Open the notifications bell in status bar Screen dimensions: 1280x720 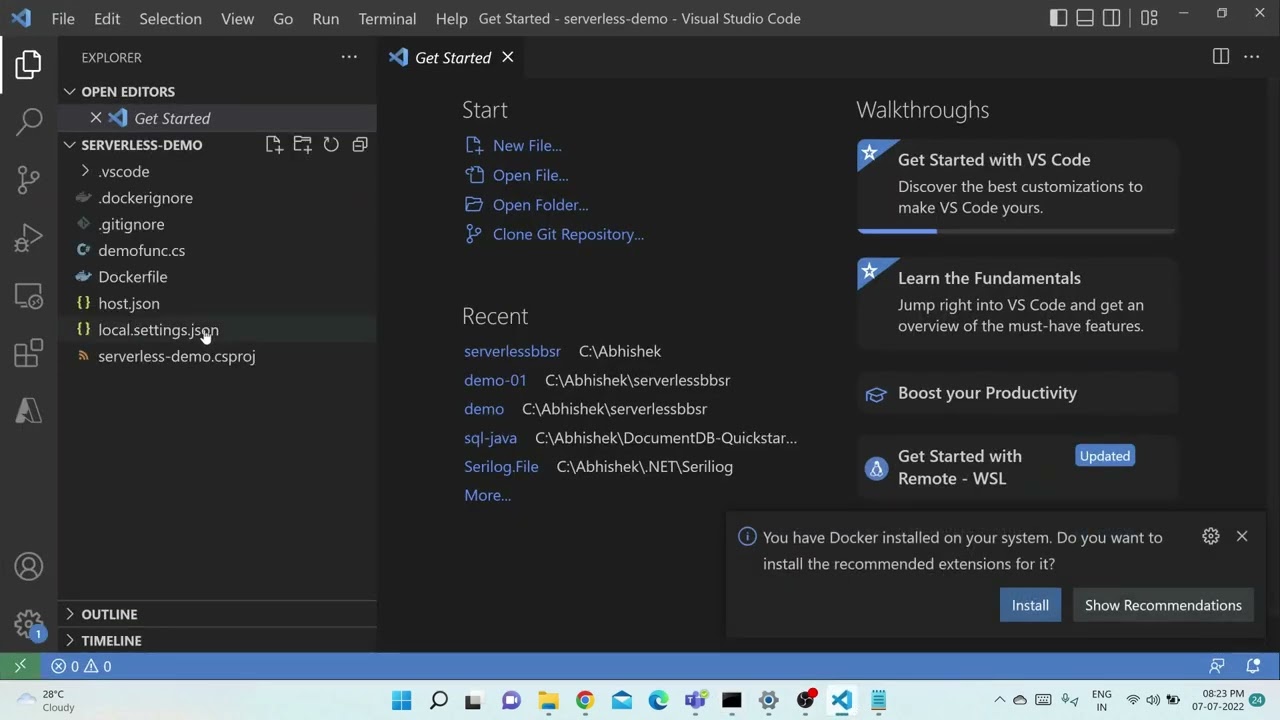click(1253, 666)
